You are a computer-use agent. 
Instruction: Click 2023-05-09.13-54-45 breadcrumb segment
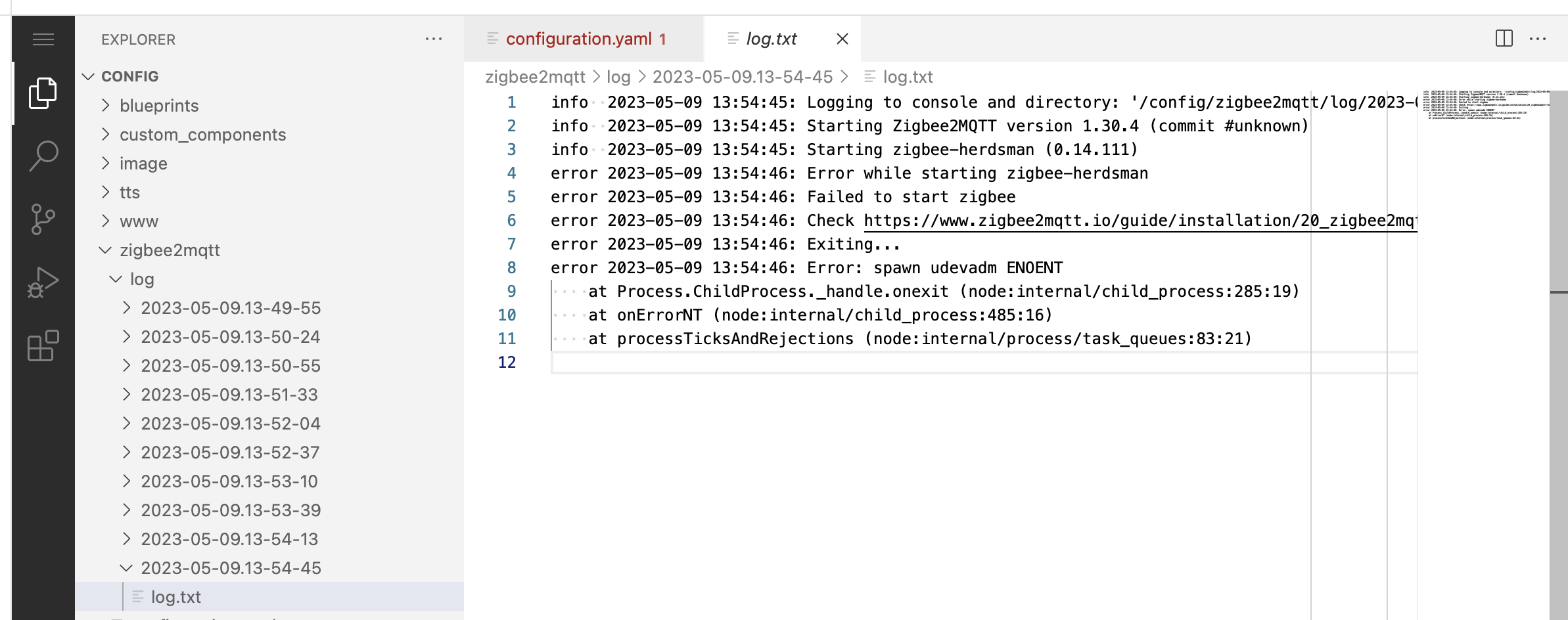(743, 77)
